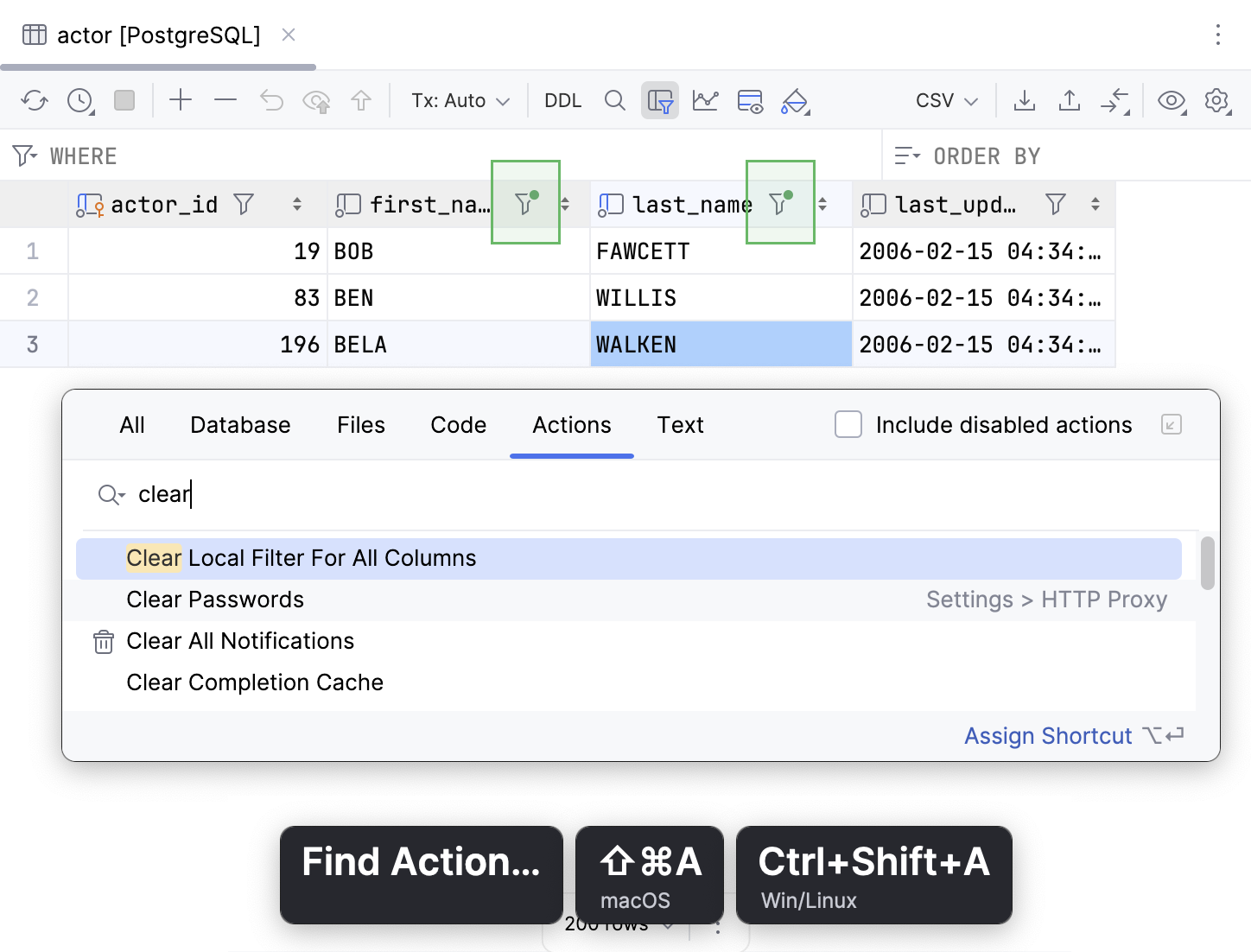Toggle the active filter on last_name column
Image resolution: width=1251 pixels, height=952 pixels.
click(x=780, y=204)
